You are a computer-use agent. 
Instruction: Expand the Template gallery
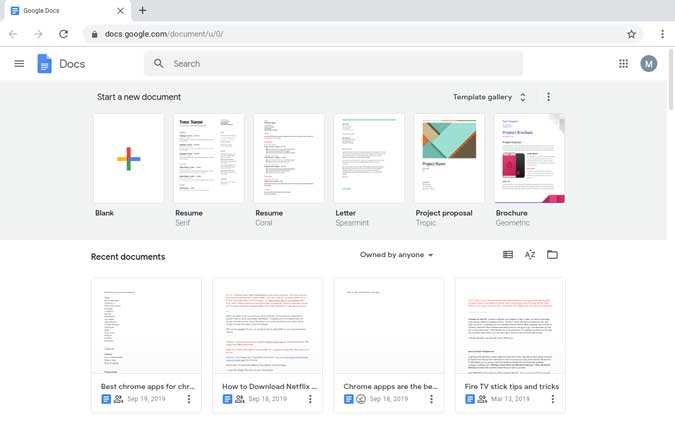click(489, 97)
